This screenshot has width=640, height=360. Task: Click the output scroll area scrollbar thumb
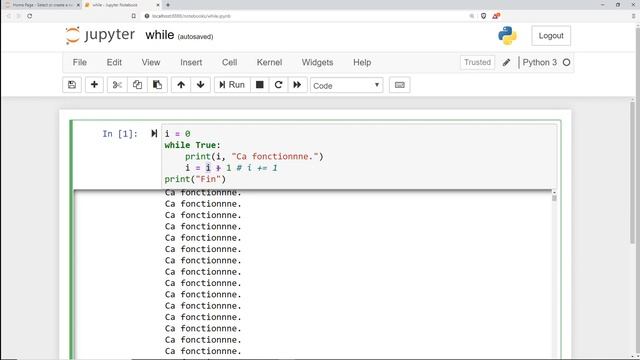tap(554, 198)
